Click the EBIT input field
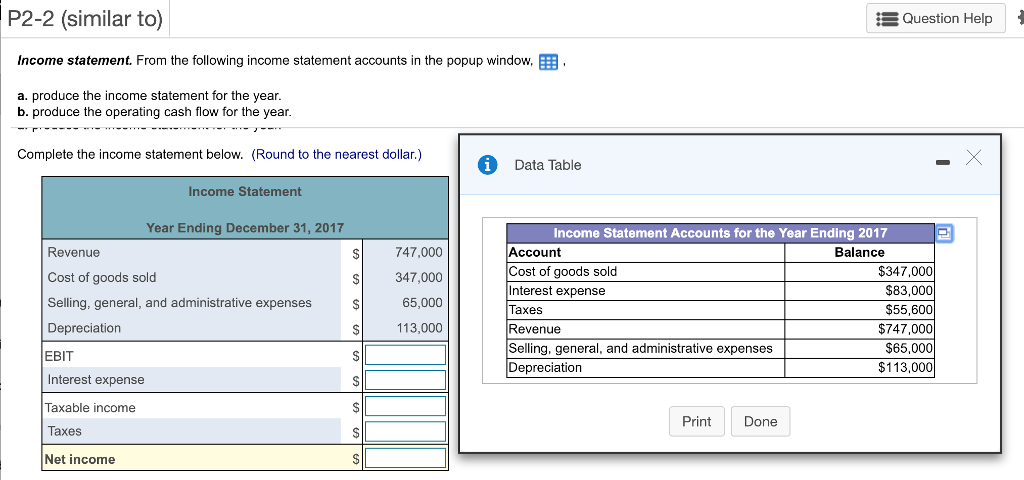Screen dimensions: 1024x480 pos(405,355)
